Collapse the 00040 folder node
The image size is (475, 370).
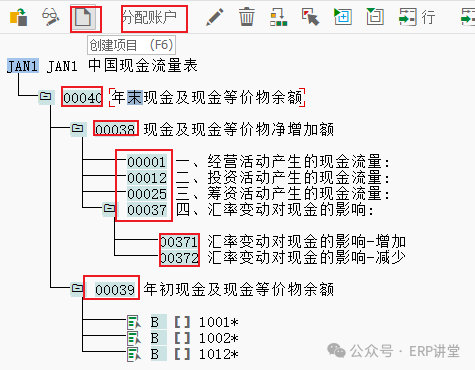pyautogui.click(x=45, y=97)
